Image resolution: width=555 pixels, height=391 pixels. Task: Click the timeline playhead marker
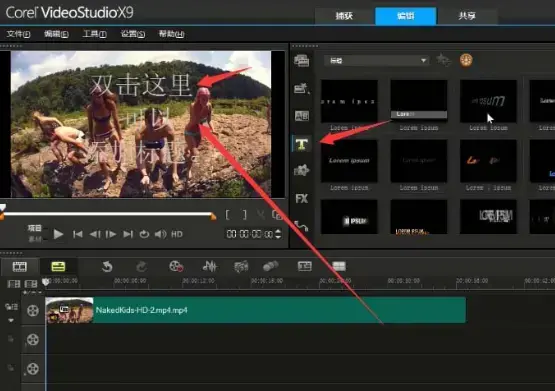click(45, 282)
